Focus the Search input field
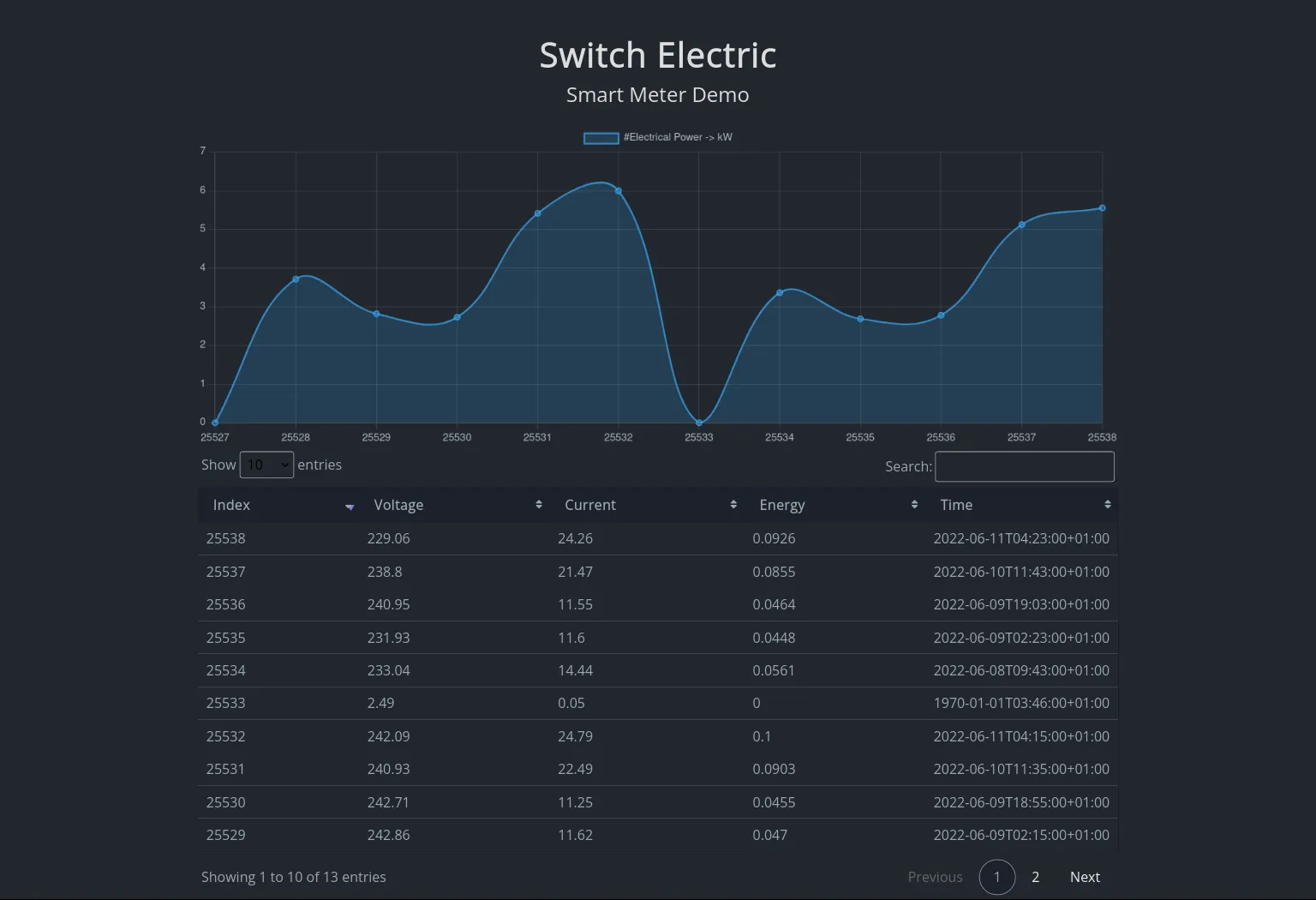The height and width of the screenshot is (900, 1316). coord(1025,466)
